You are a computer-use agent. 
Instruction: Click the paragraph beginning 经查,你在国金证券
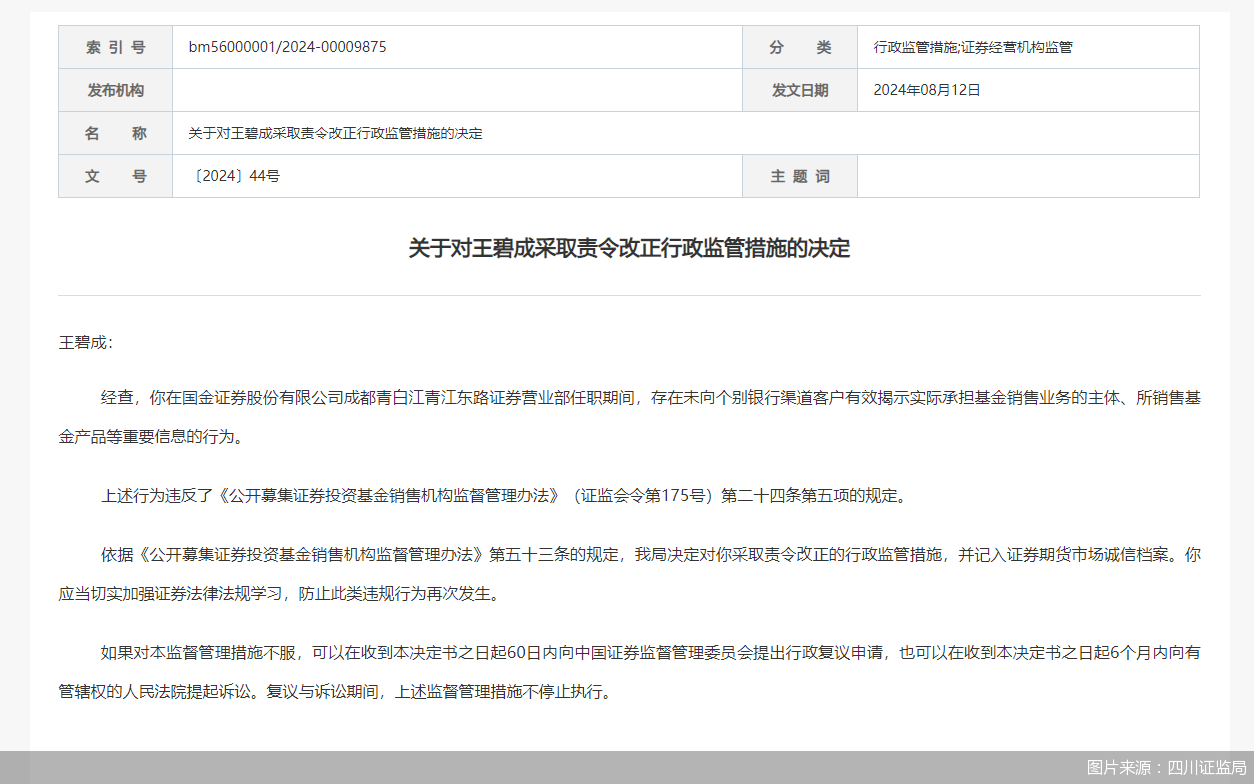click(629, 417)
